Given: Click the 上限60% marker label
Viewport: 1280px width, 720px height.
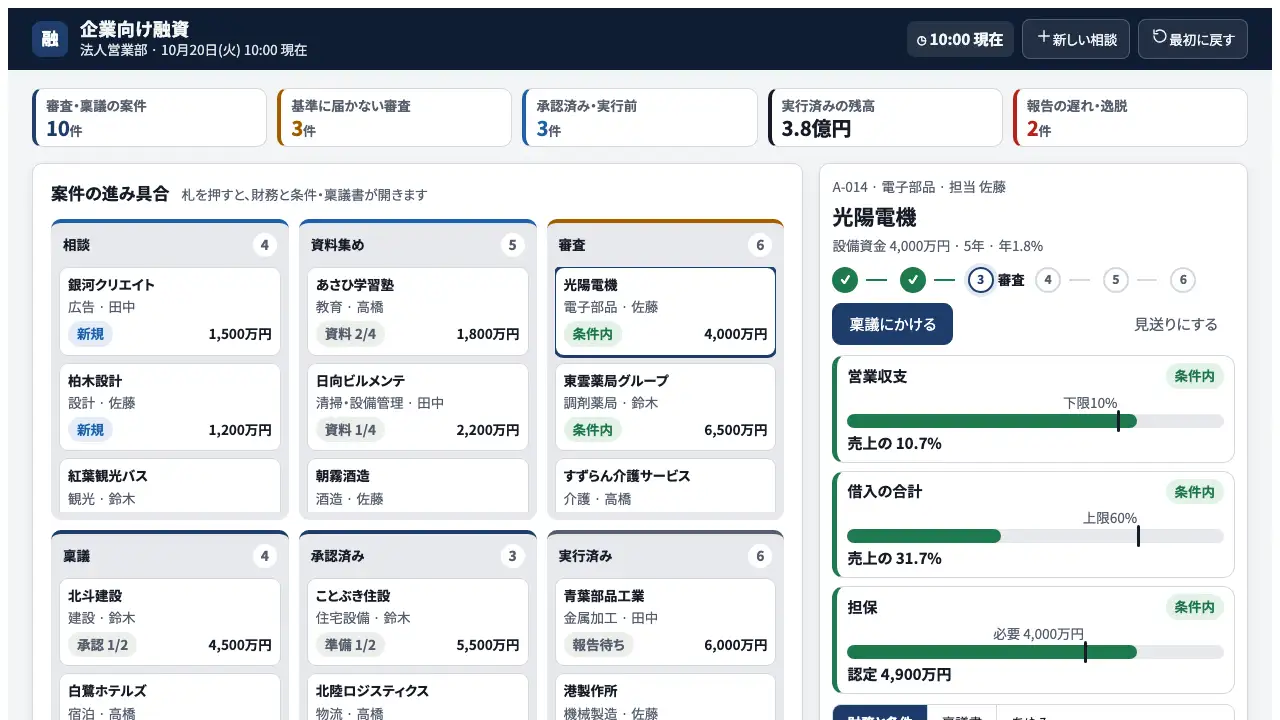Looking at the screenshot, I should (x=1110, y=518).
